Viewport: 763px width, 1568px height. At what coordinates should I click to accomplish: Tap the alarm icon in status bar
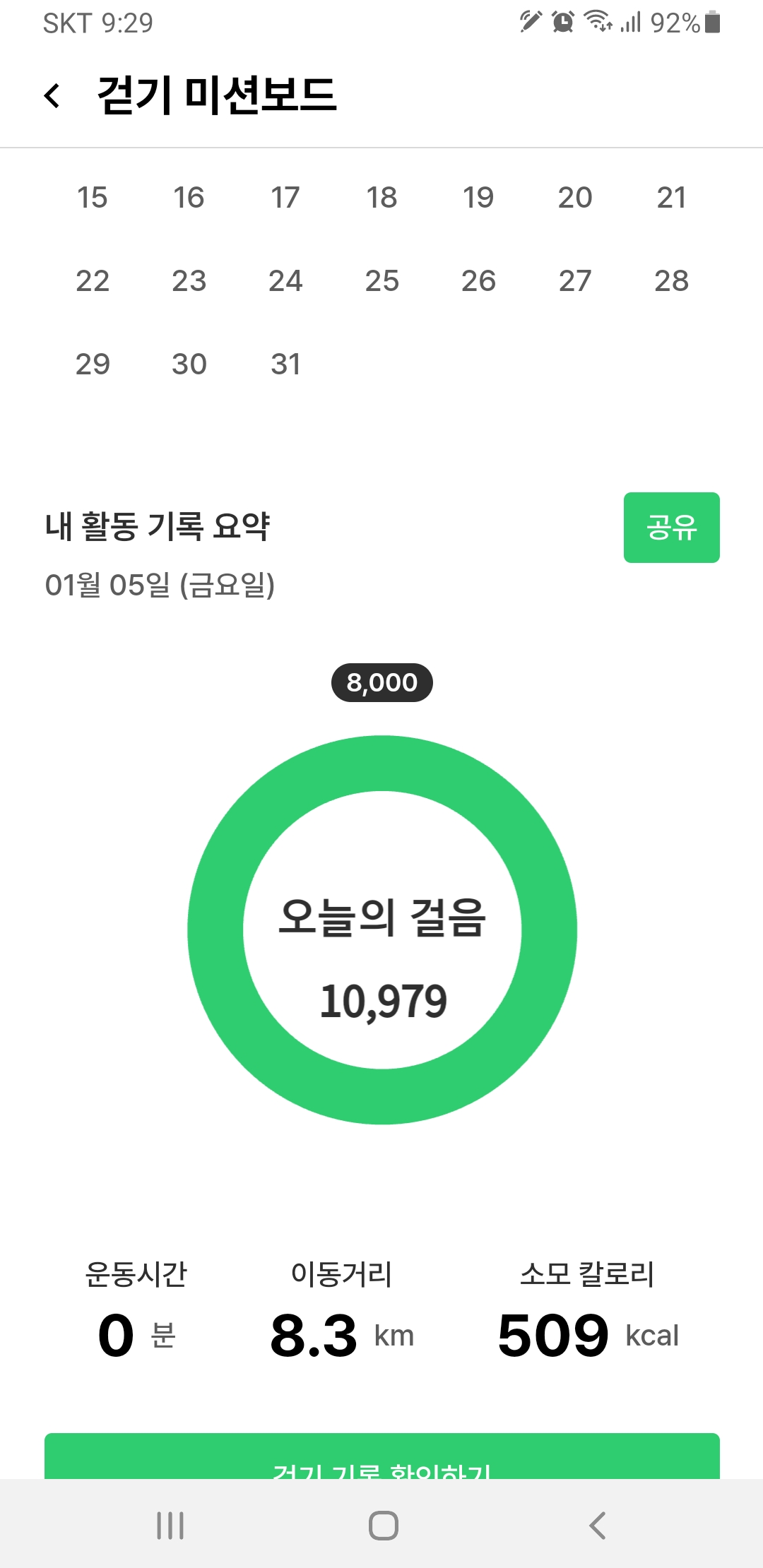[x=563, y=23]
